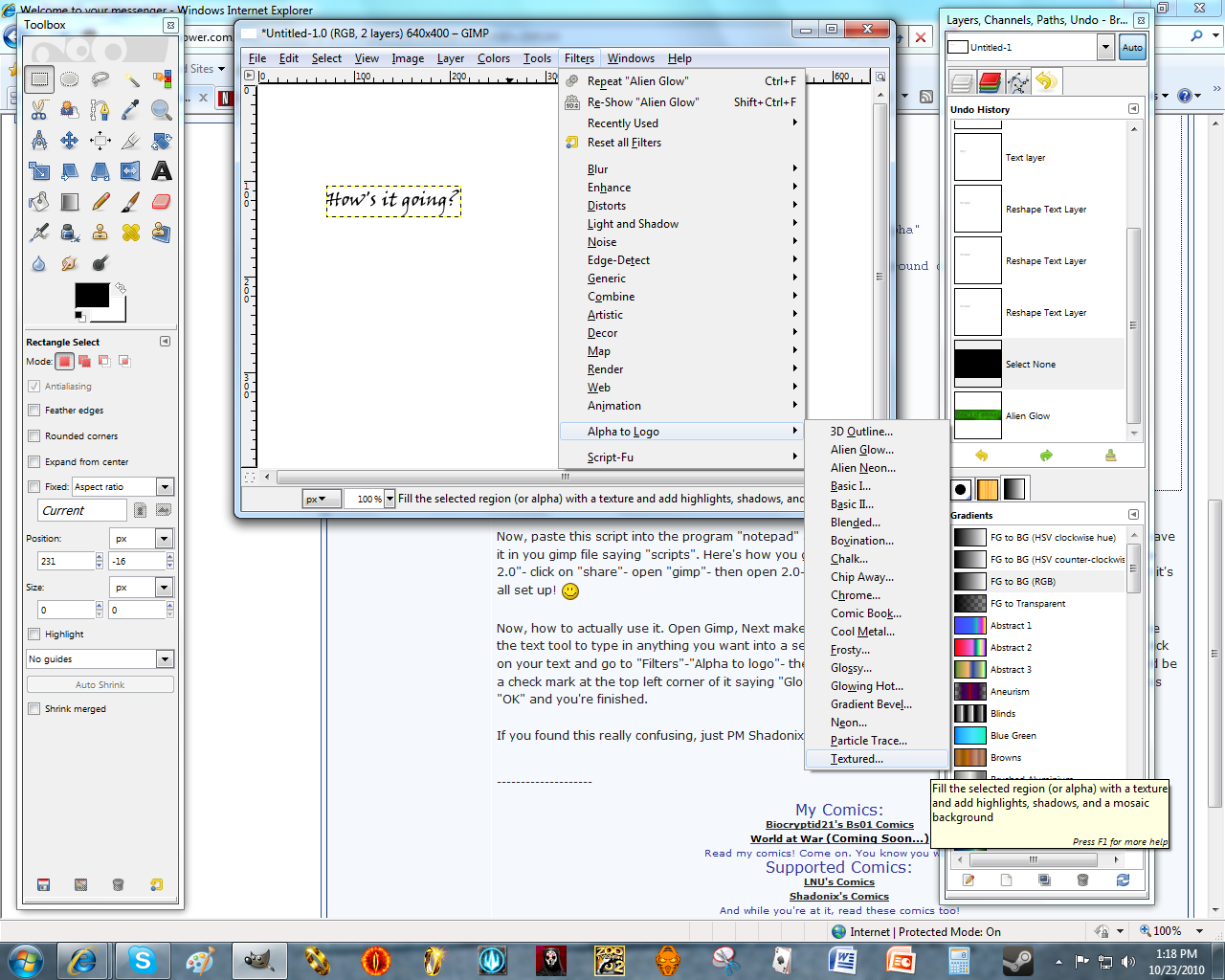Image resolution: width=1225 pixels, height=980 pixels.
Task: Select the Bucket Fill tool
Action: tap(39, 202)
